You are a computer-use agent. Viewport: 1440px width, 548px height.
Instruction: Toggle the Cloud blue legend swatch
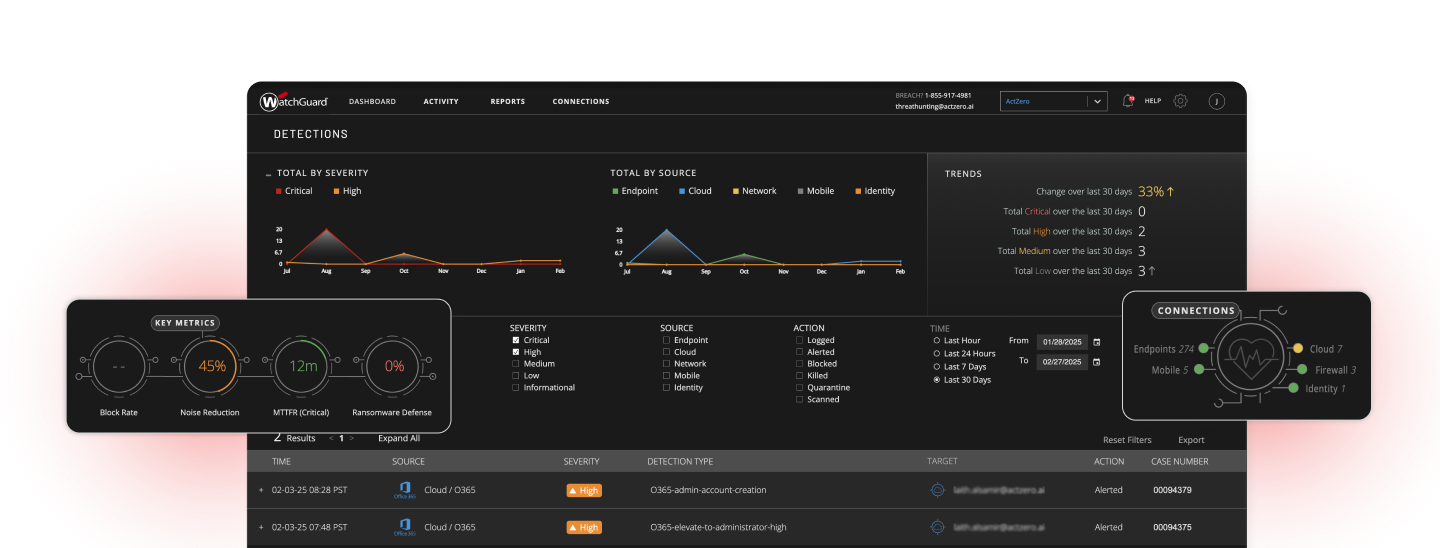(x=682, y=191)
